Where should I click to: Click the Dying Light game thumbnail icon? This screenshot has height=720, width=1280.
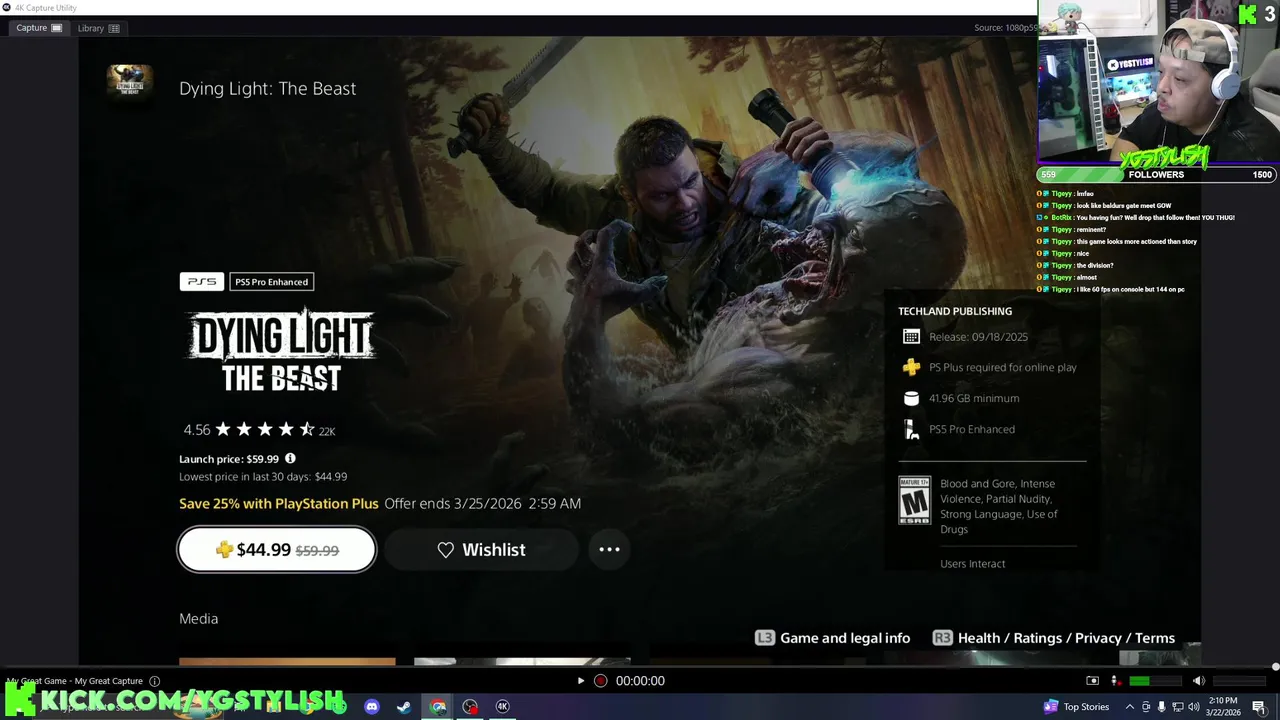click(130, 81)
